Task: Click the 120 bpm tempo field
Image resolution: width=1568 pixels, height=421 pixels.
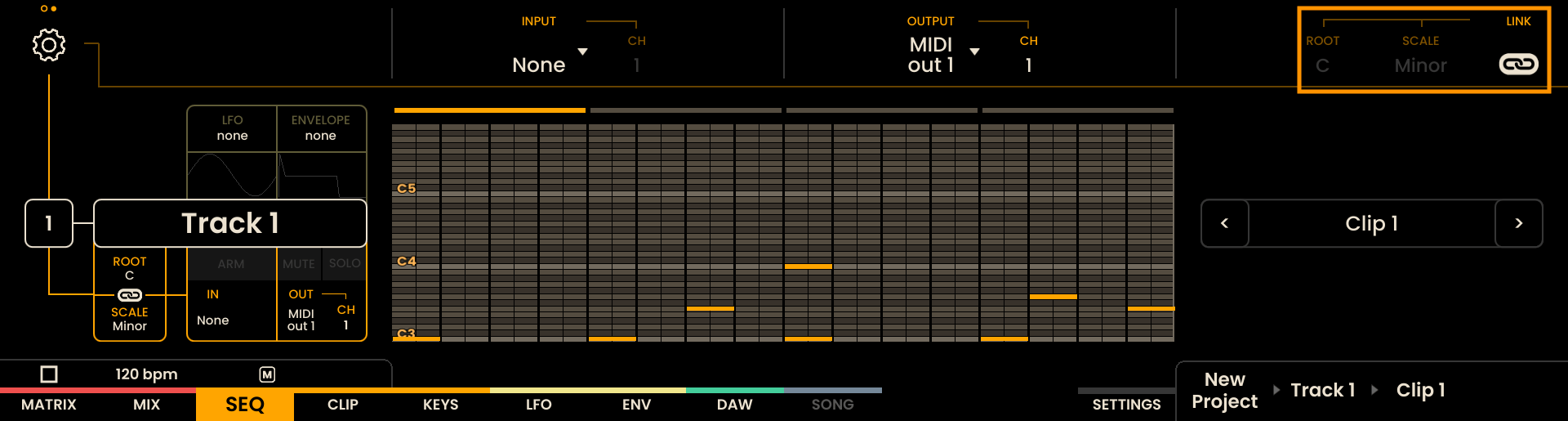Action: [146, 374]
